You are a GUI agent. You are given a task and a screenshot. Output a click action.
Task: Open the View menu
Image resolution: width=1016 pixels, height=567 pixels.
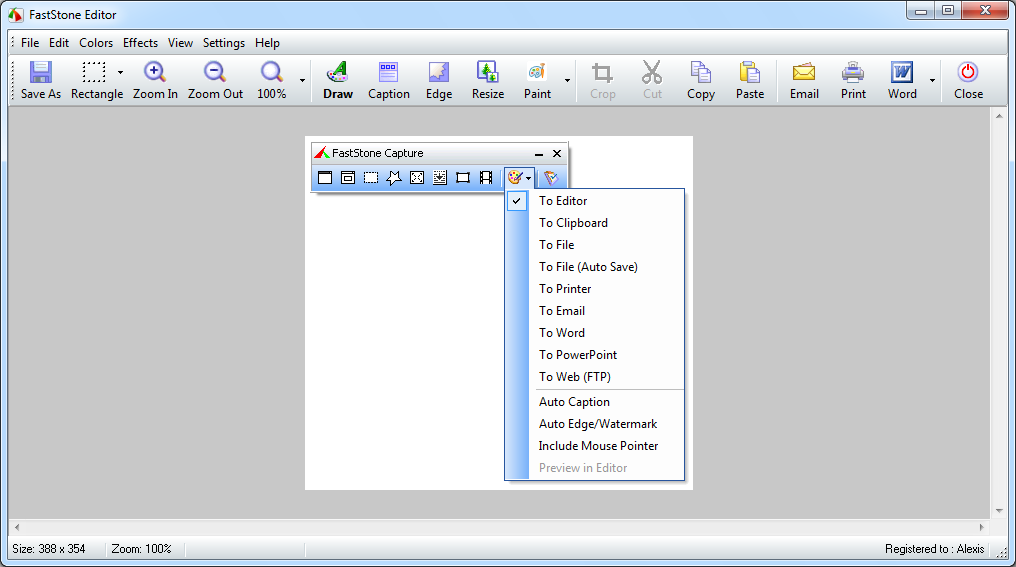(x=180, y=43)
